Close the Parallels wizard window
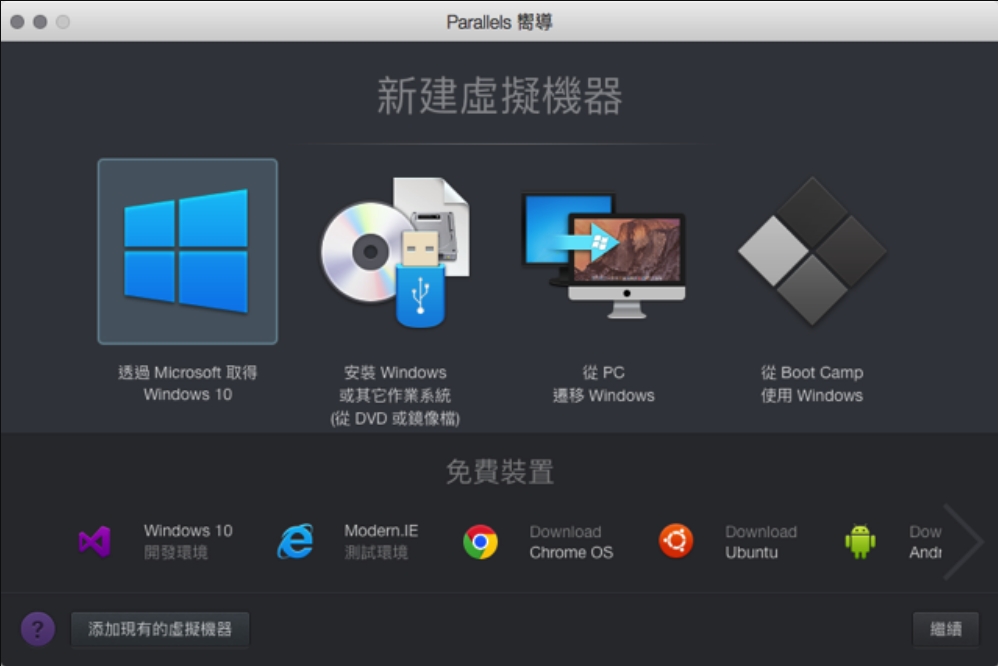 17,22
